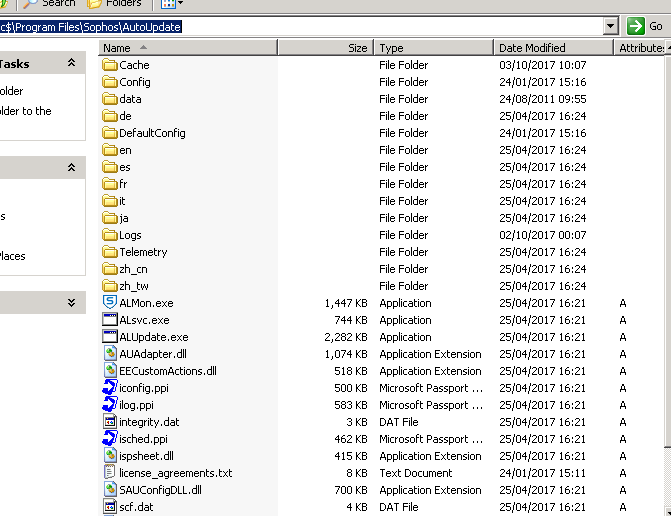Expand the collapsed bottom sidebar panel
Image resolution: width=671 pixels, height=516 pixels.
pyautogui.click(x=71, y=302)
